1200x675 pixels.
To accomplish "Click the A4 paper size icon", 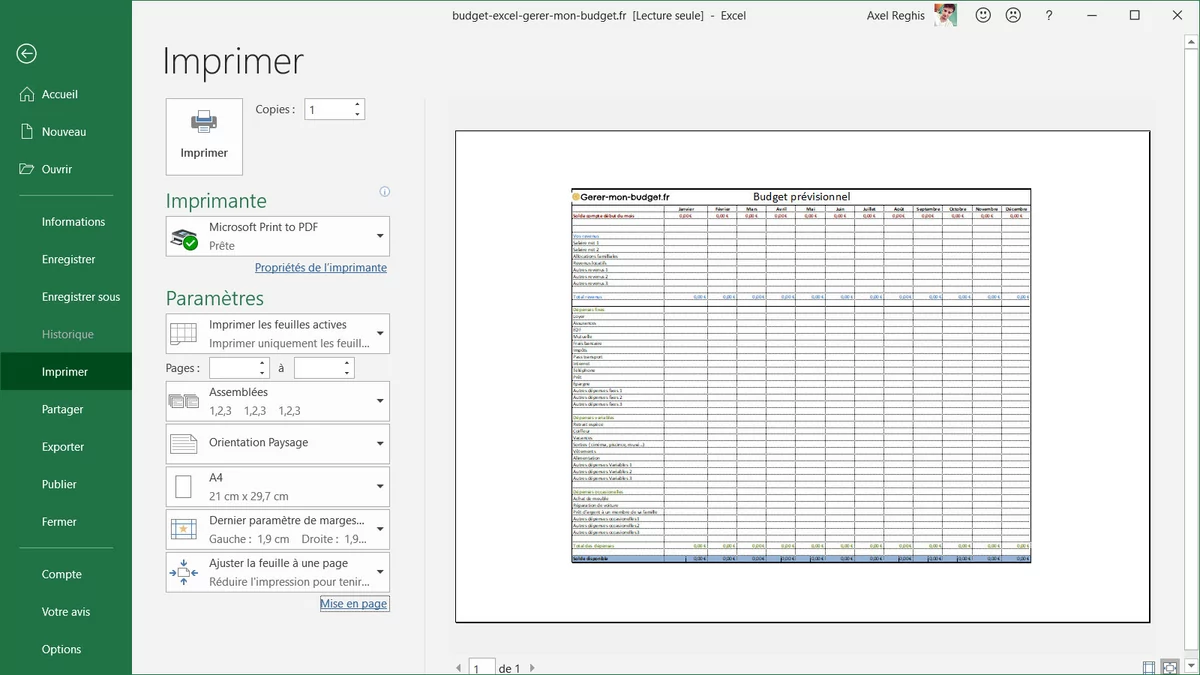I will tap(184, 487).
